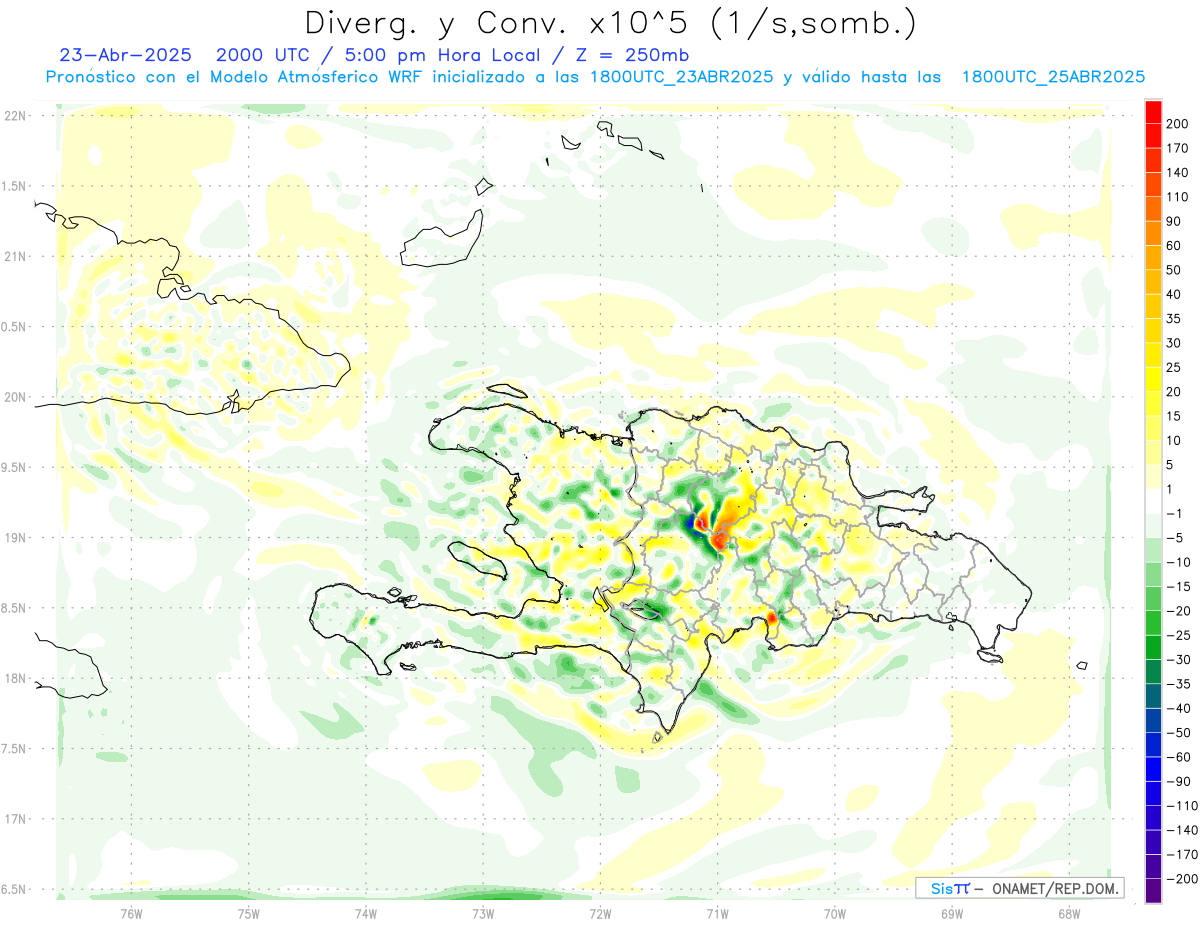Click the "-5" color scale label
This screenshot has width=1200, height=927.
pos(1175,538)
